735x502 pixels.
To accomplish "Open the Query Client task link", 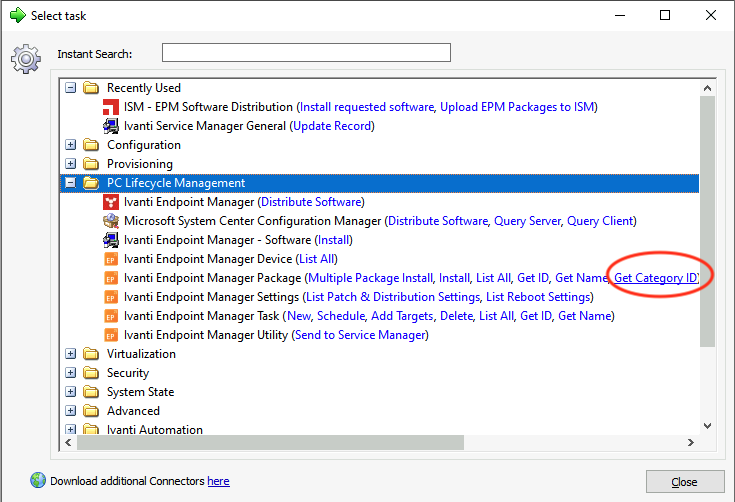I will [600, 221].
